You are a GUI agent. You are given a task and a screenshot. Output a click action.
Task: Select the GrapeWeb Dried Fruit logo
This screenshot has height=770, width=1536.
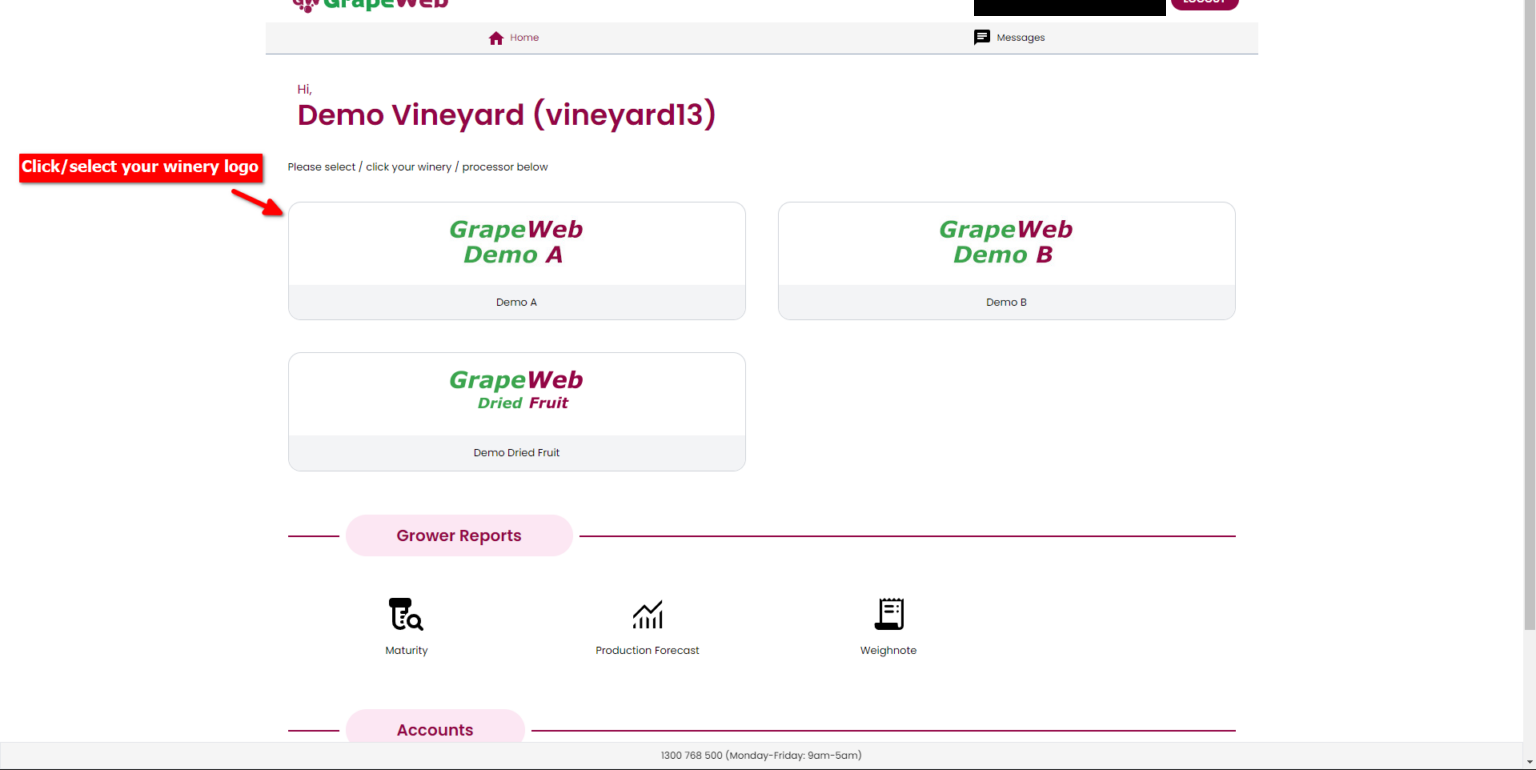coord(516,390)
